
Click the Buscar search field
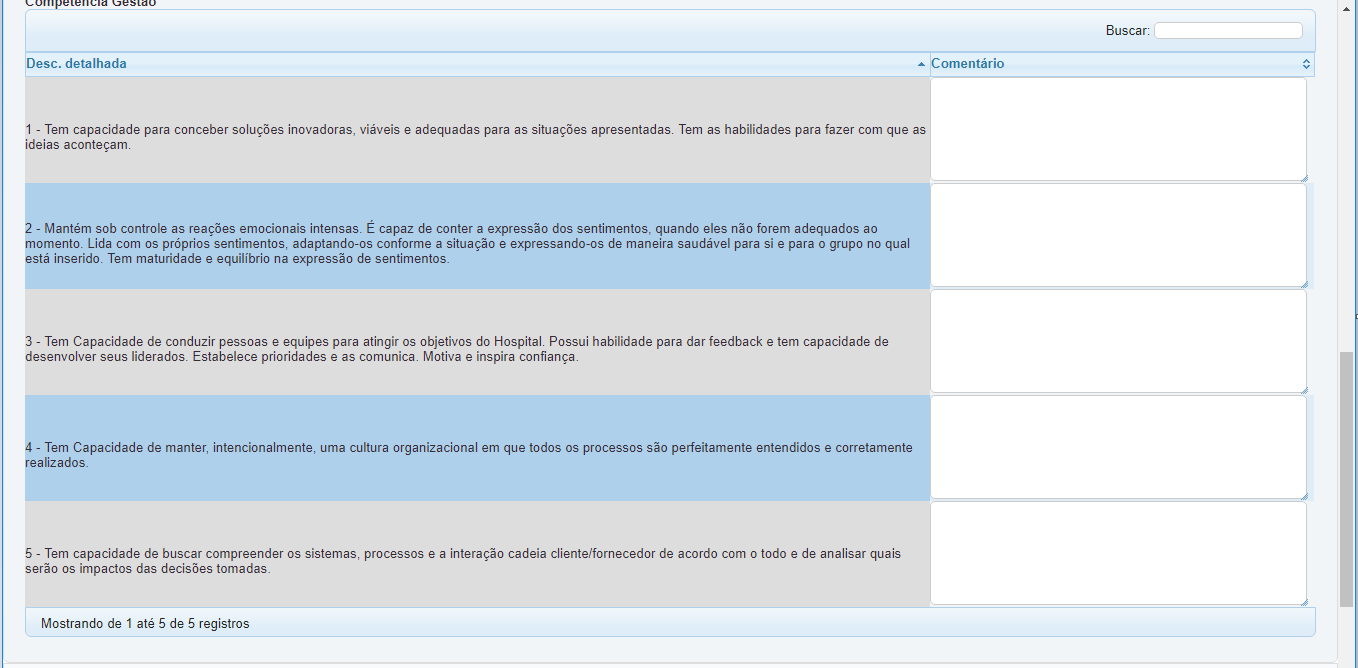pyautogui.click(x=1228, y=31)
